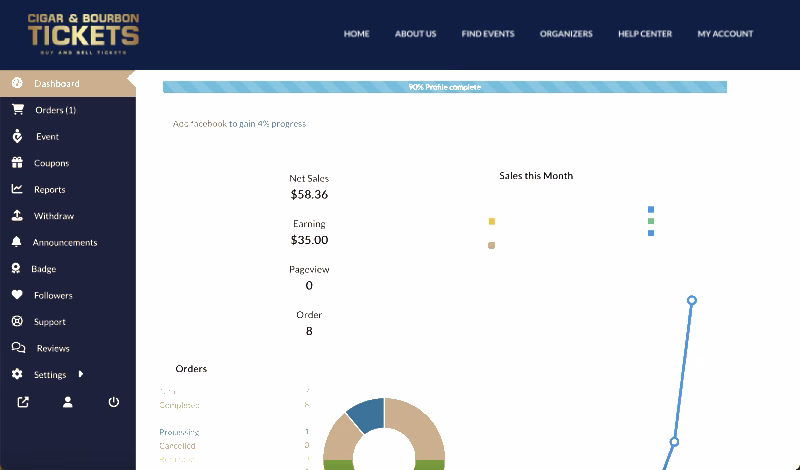Open the external link icon in sidebar
This screenshot has width=800, height=470.
[x=23, y=402]
